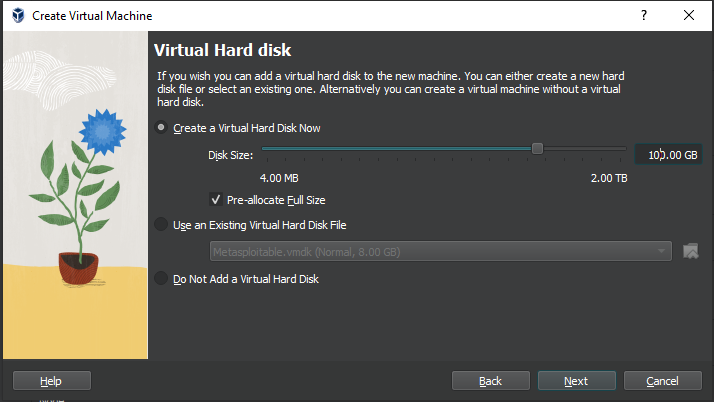
Task: Toggle the Pre-allocate Full Size checkbox
Action: 216,200
